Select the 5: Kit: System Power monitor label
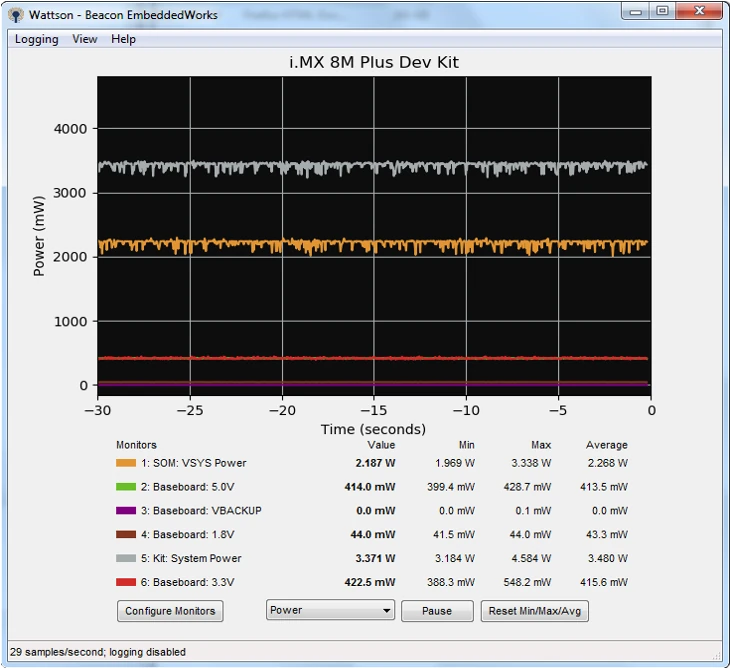 click(x=191, y=559)
